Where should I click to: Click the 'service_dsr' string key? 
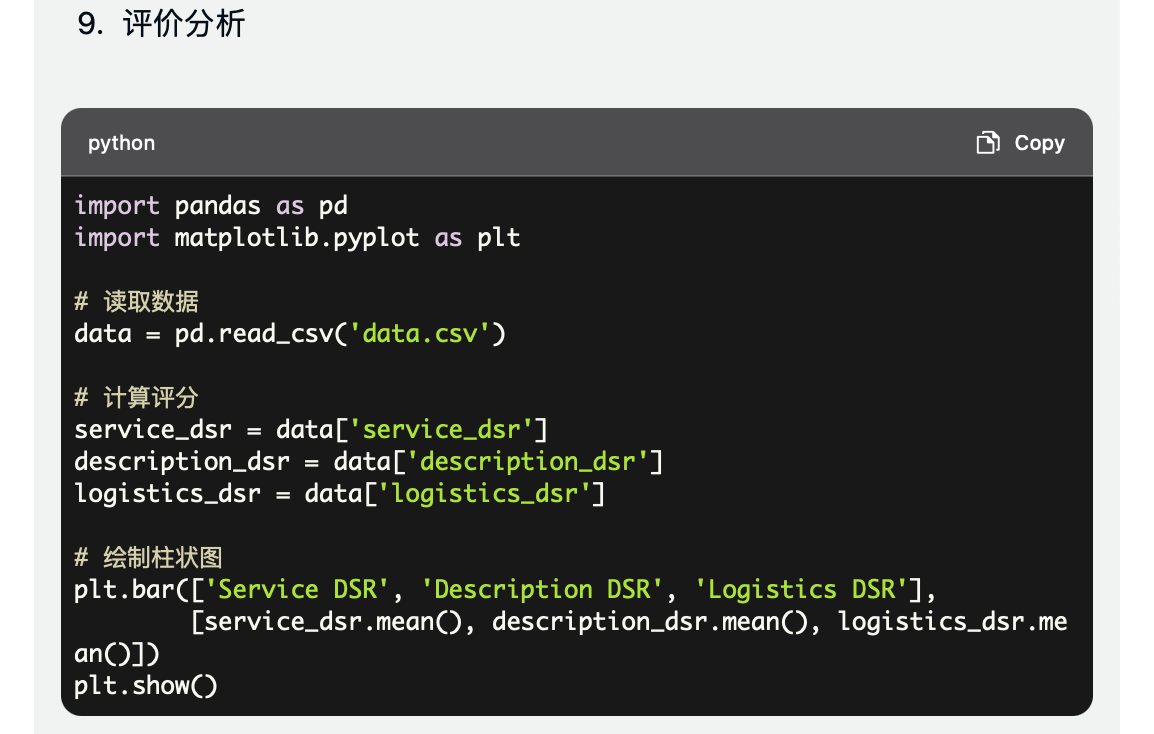click(x=441, y=429)
